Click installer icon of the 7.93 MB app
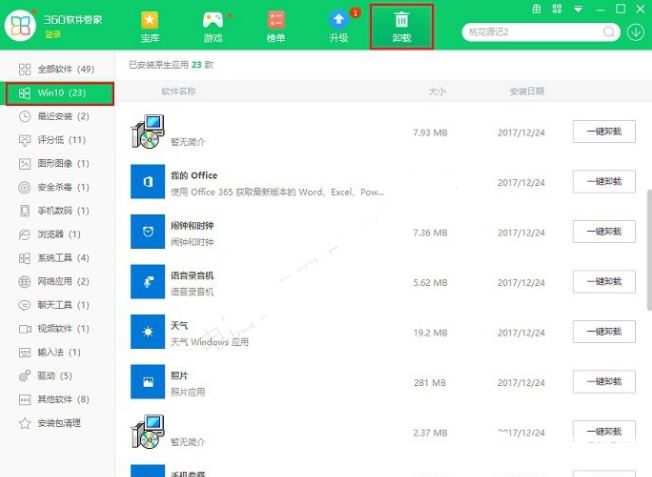 (148, 132)
